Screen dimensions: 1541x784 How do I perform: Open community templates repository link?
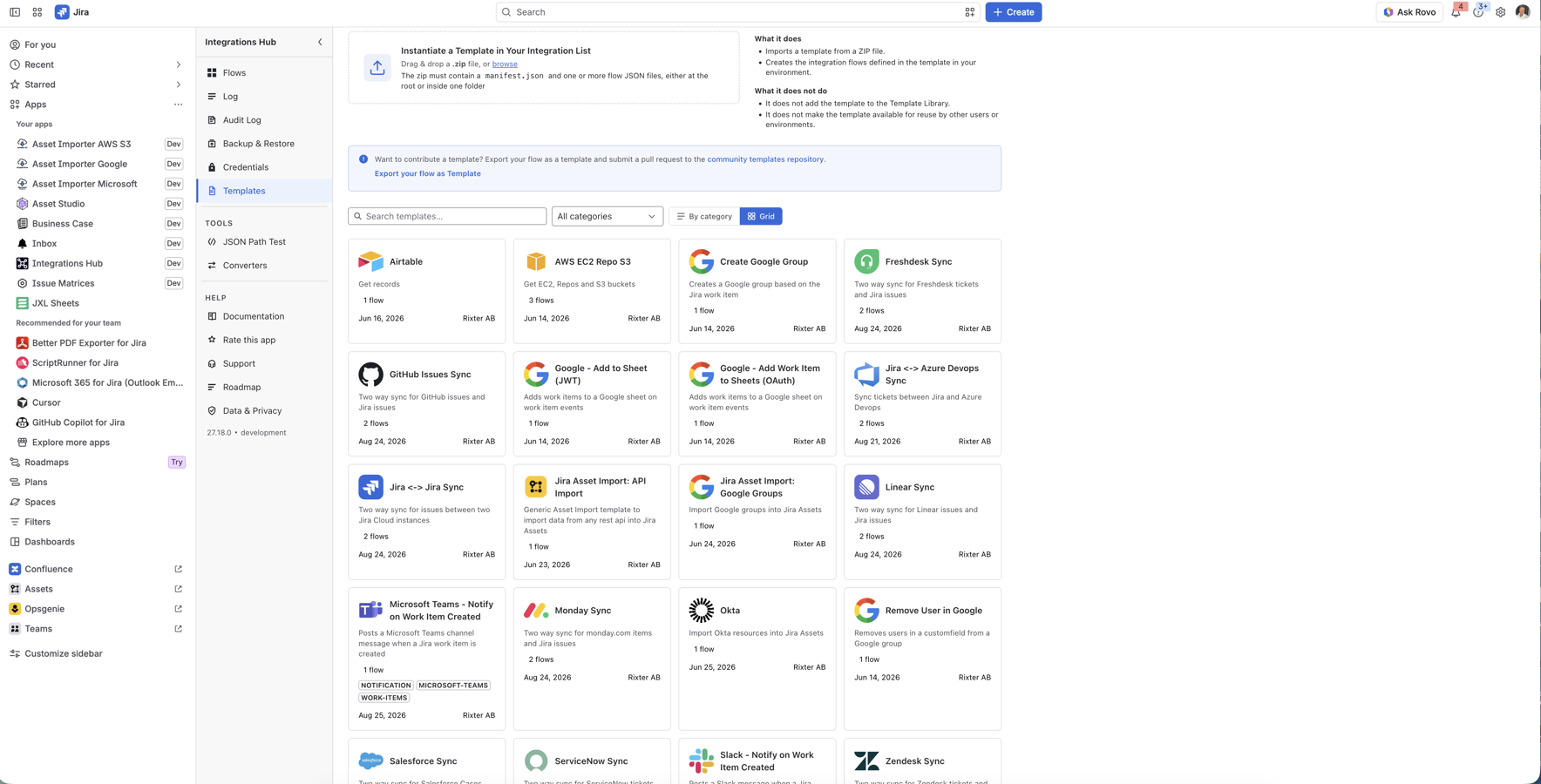click(765, 159)
